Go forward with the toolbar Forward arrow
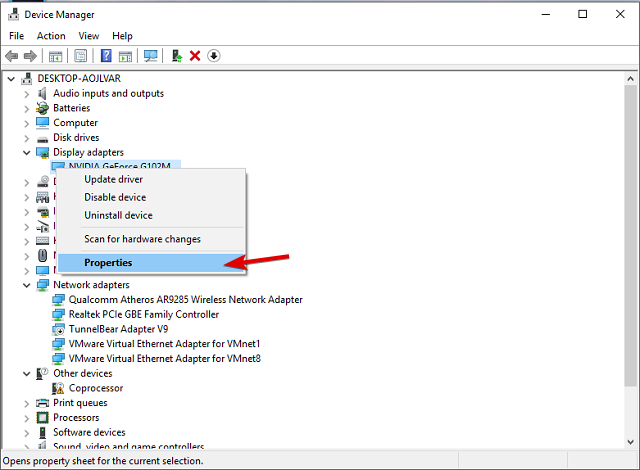Image resolution: width=640 pixels, height=470 pixels. pos(30,56)
